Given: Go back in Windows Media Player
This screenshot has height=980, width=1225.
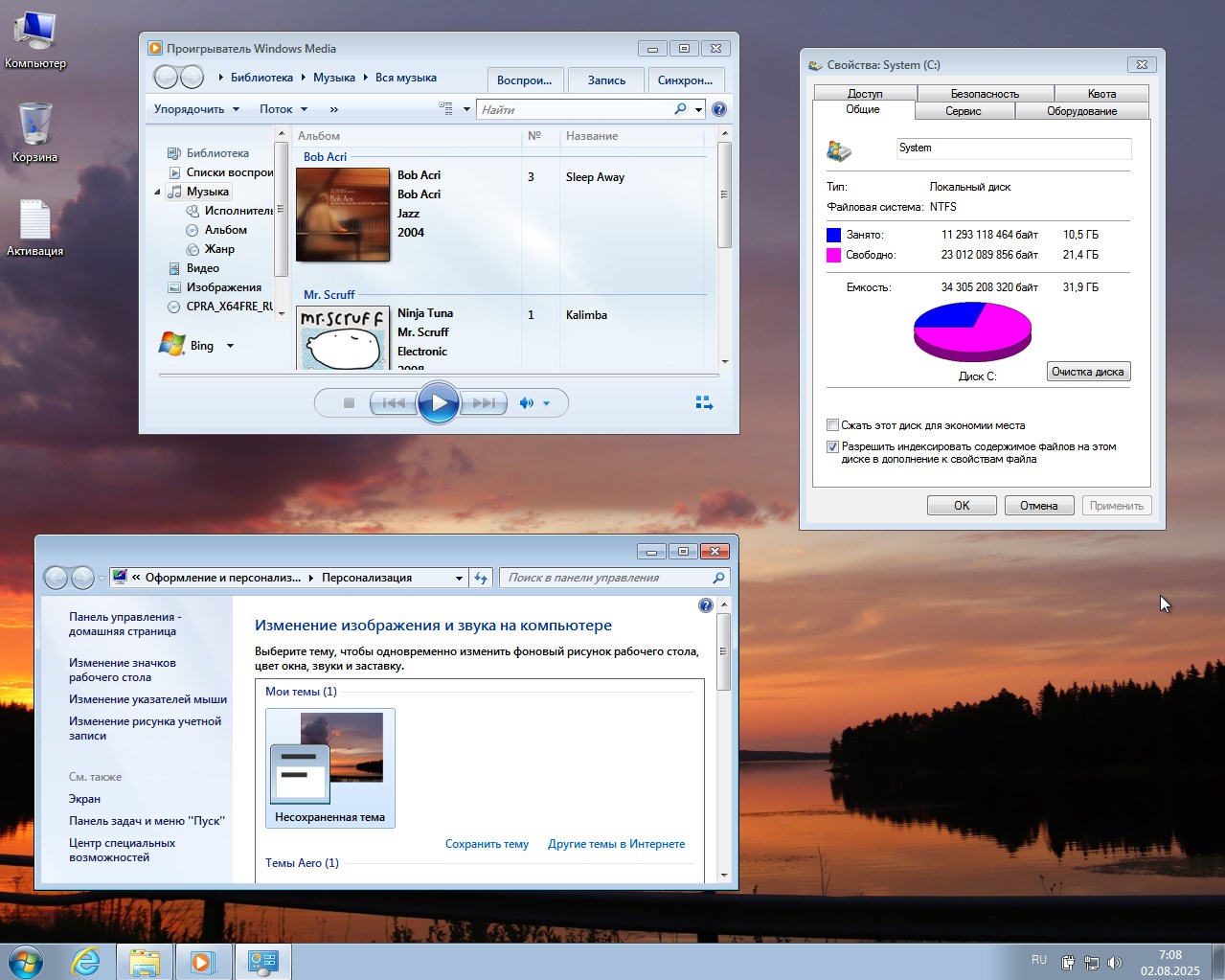Looking at the screenshot, I should 167,77.
